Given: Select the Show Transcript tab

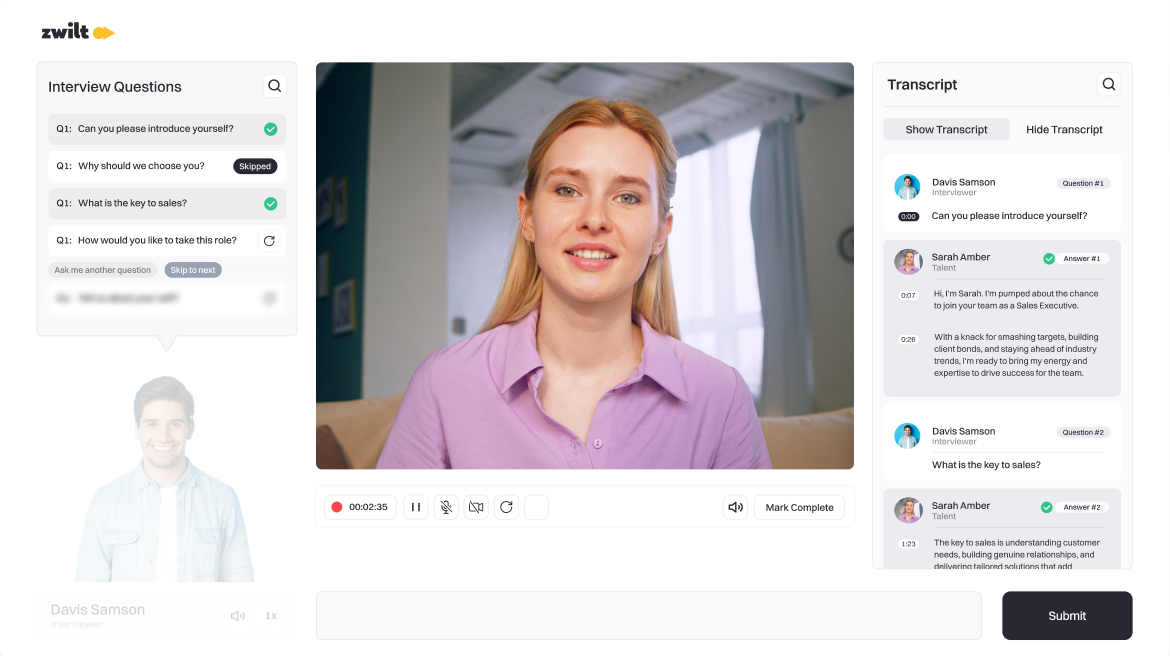Looking at the screenshot, I should [x=946, y=129].
